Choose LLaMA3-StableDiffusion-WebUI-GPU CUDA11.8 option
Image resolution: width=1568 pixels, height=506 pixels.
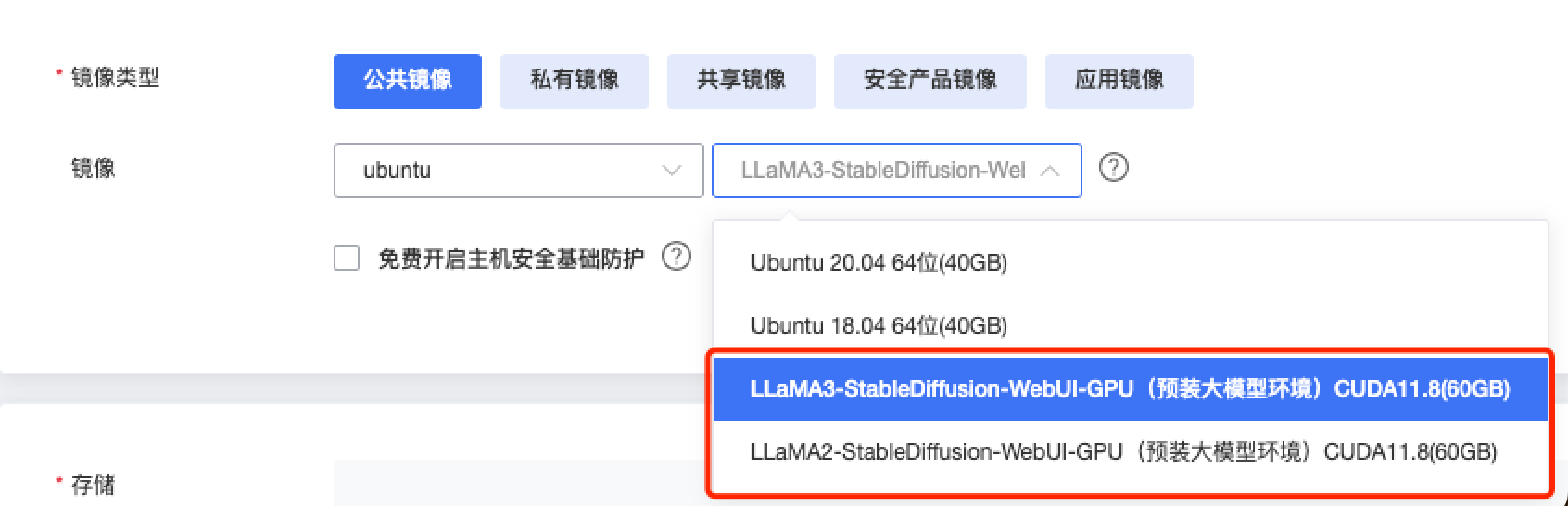pos(1129,389)
